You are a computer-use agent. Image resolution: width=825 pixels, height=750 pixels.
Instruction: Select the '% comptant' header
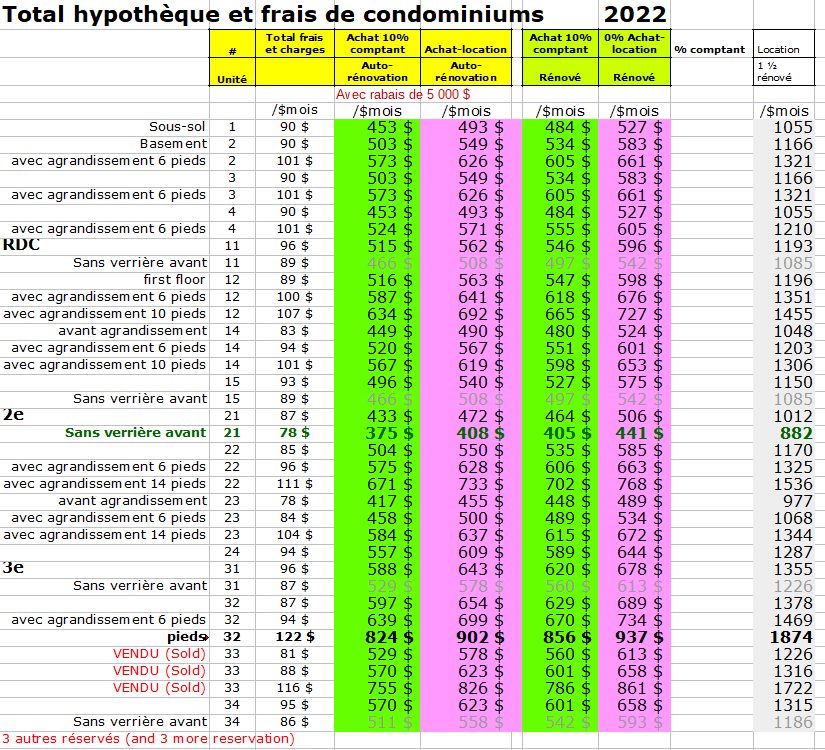(x=710, y=49)
